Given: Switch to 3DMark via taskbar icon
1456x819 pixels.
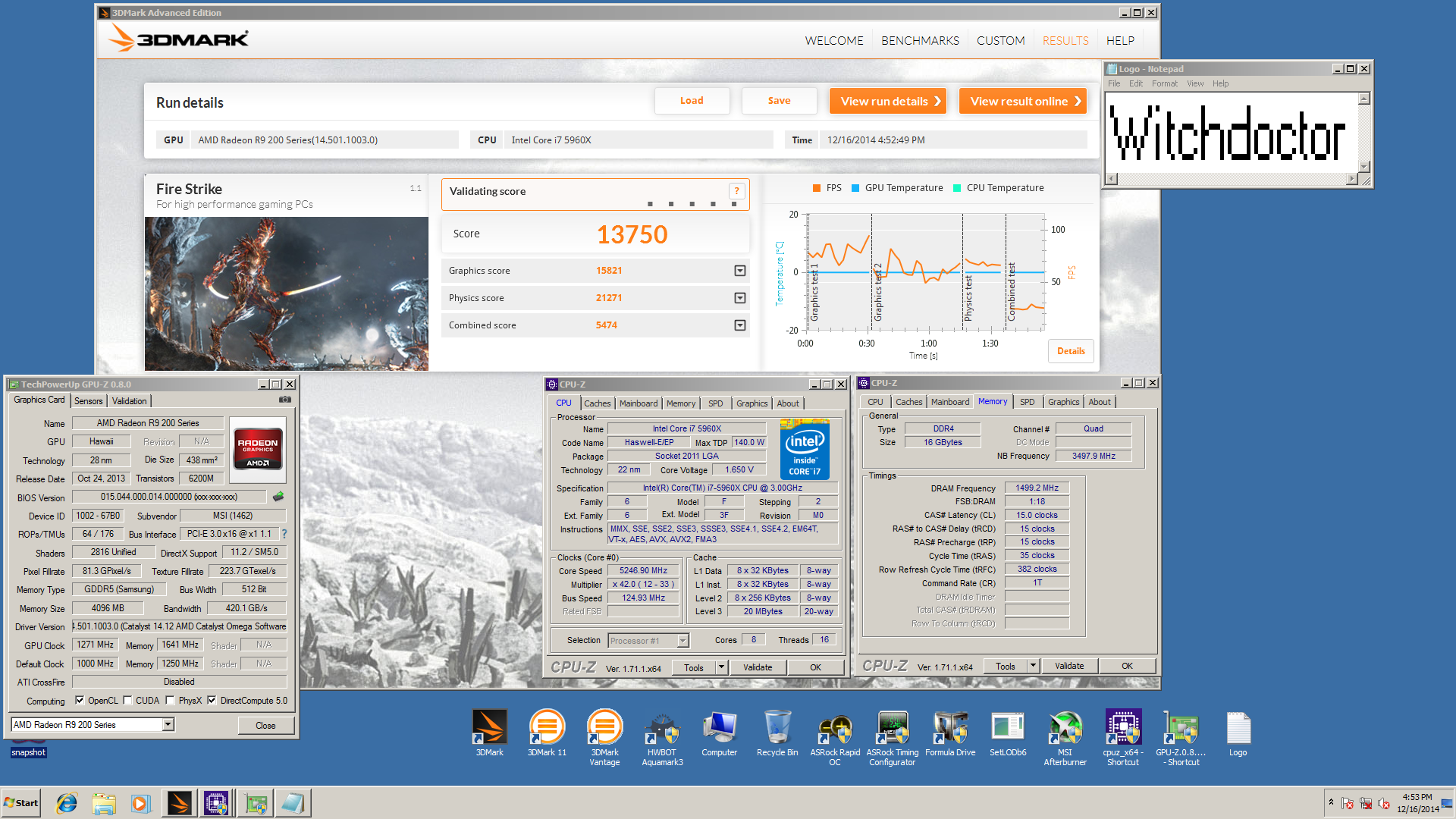Looking at the screenshot, I should tap(179, 803).
